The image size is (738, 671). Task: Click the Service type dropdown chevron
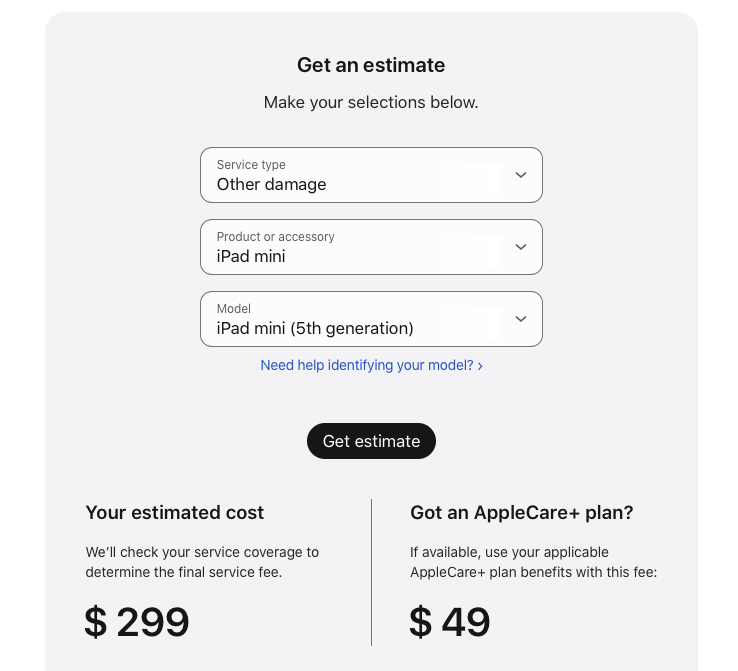[x=521, y=175]
